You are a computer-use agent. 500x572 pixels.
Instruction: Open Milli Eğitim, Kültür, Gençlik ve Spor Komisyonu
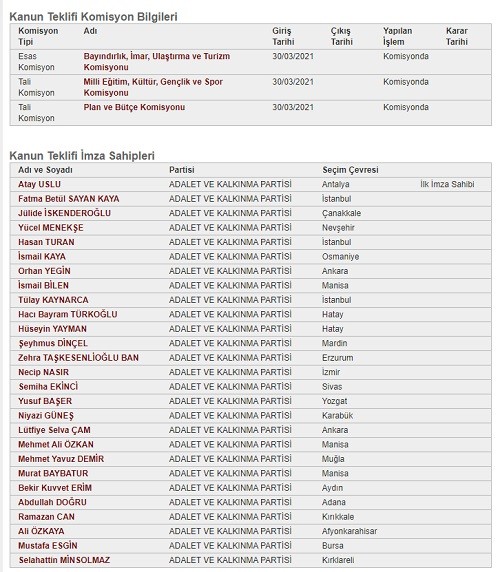(153, 87)
